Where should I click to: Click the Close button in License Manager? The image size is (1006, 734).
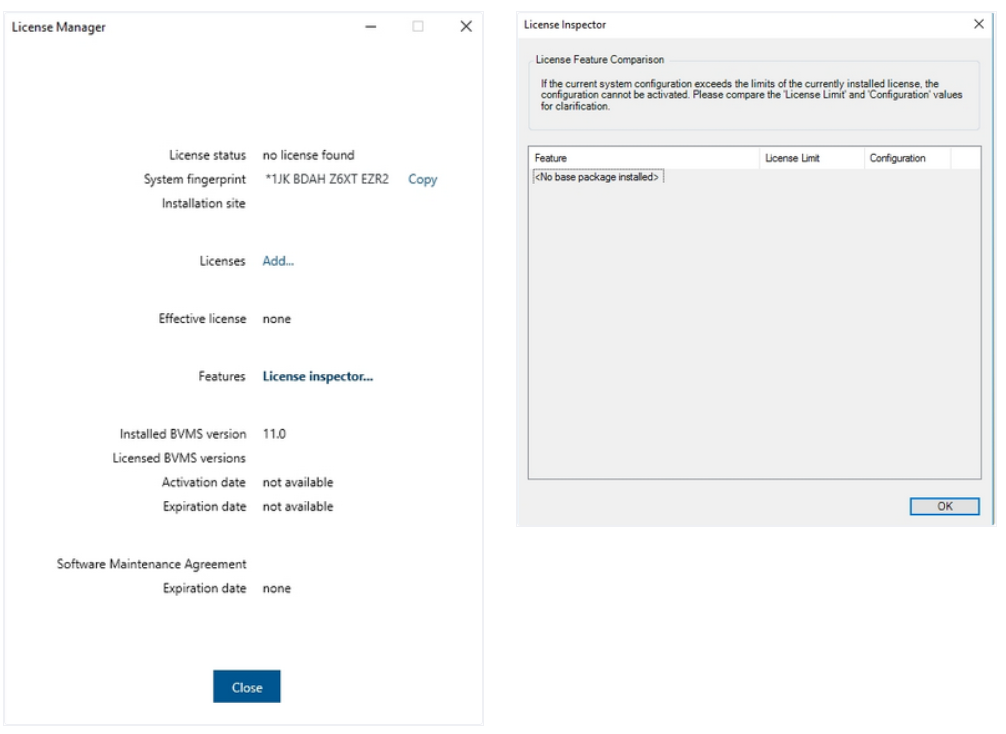[246, 687]
